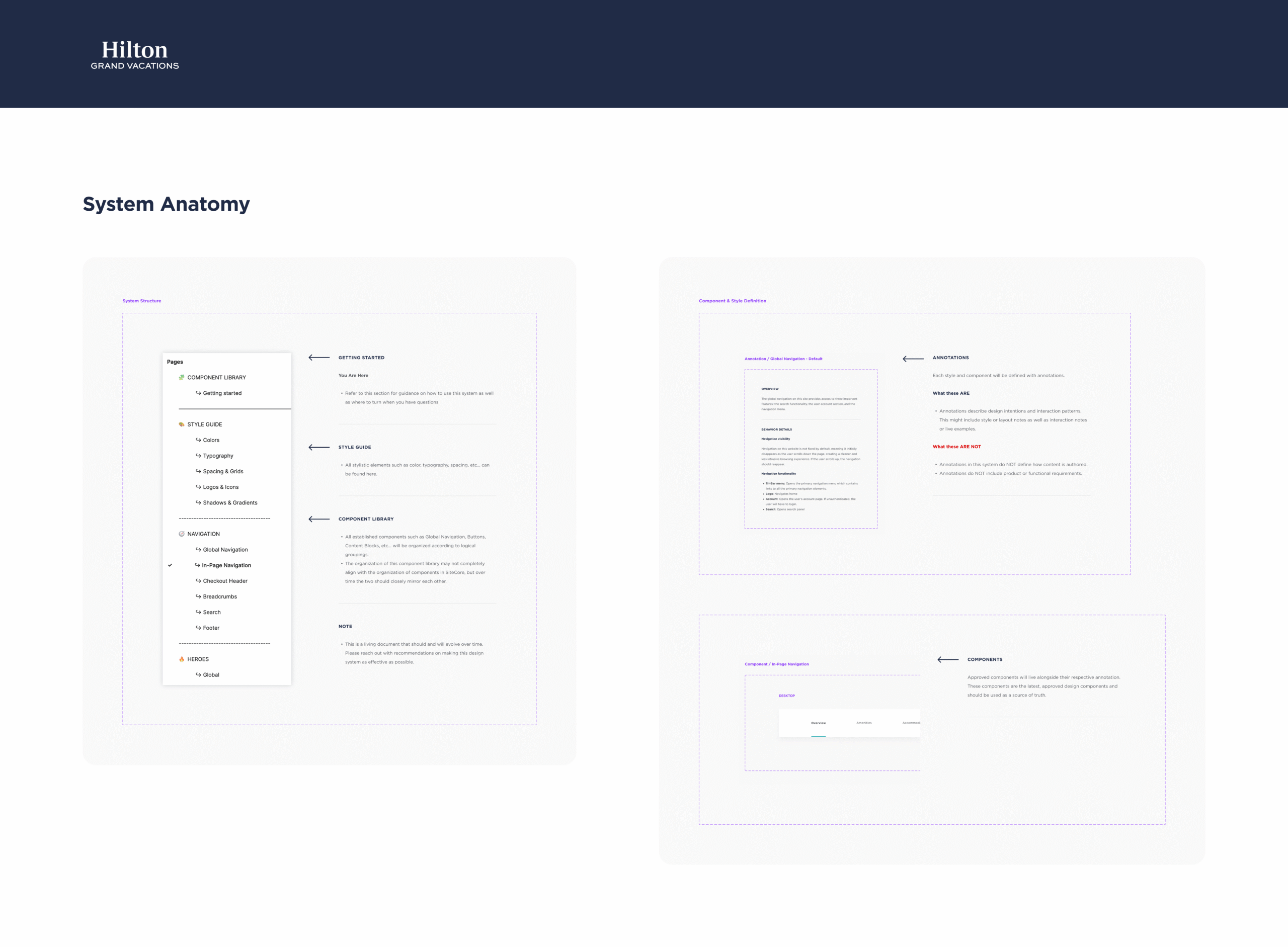Select the Overview tab
The image size is (1288, 947).
tap(819, 723)
